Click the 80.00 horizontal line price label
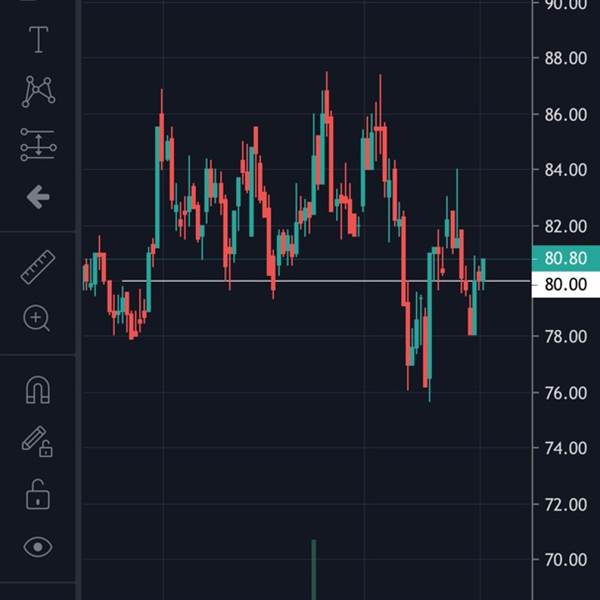This screenshot has height=600, width=600. [x=566, y=284]
